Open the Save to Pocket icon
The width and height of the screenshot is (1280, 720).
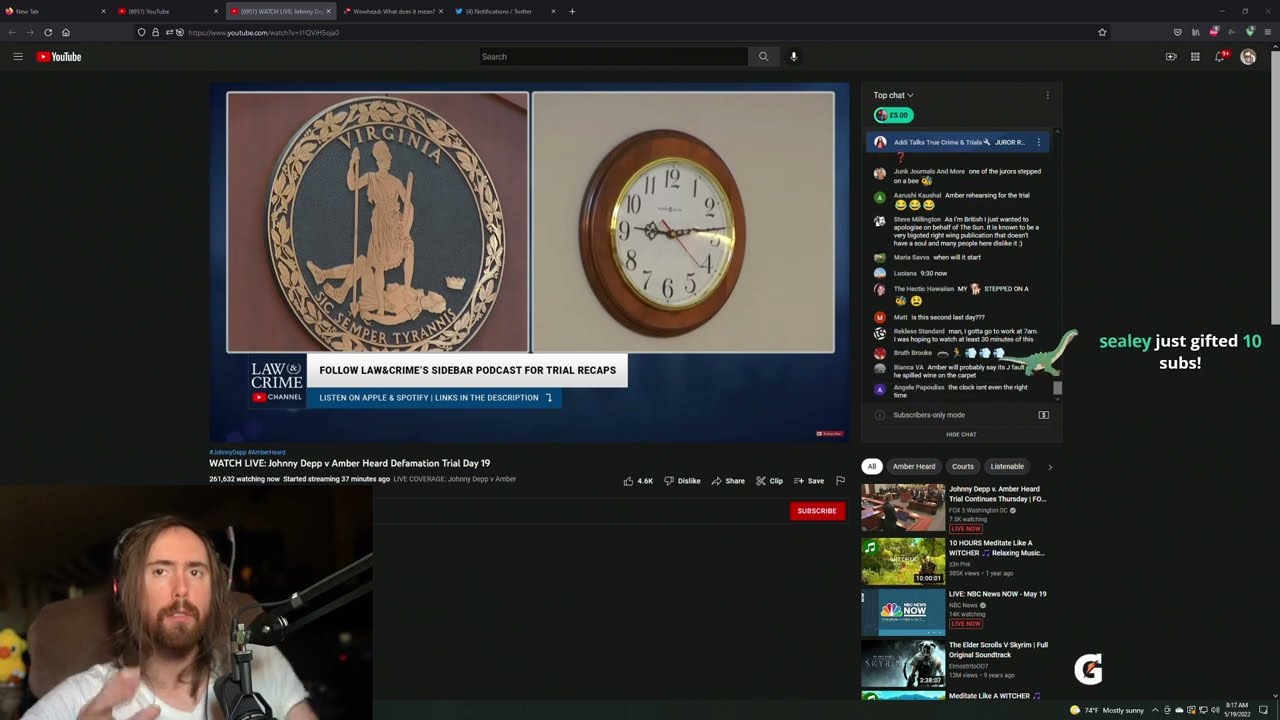point(1177,32)
